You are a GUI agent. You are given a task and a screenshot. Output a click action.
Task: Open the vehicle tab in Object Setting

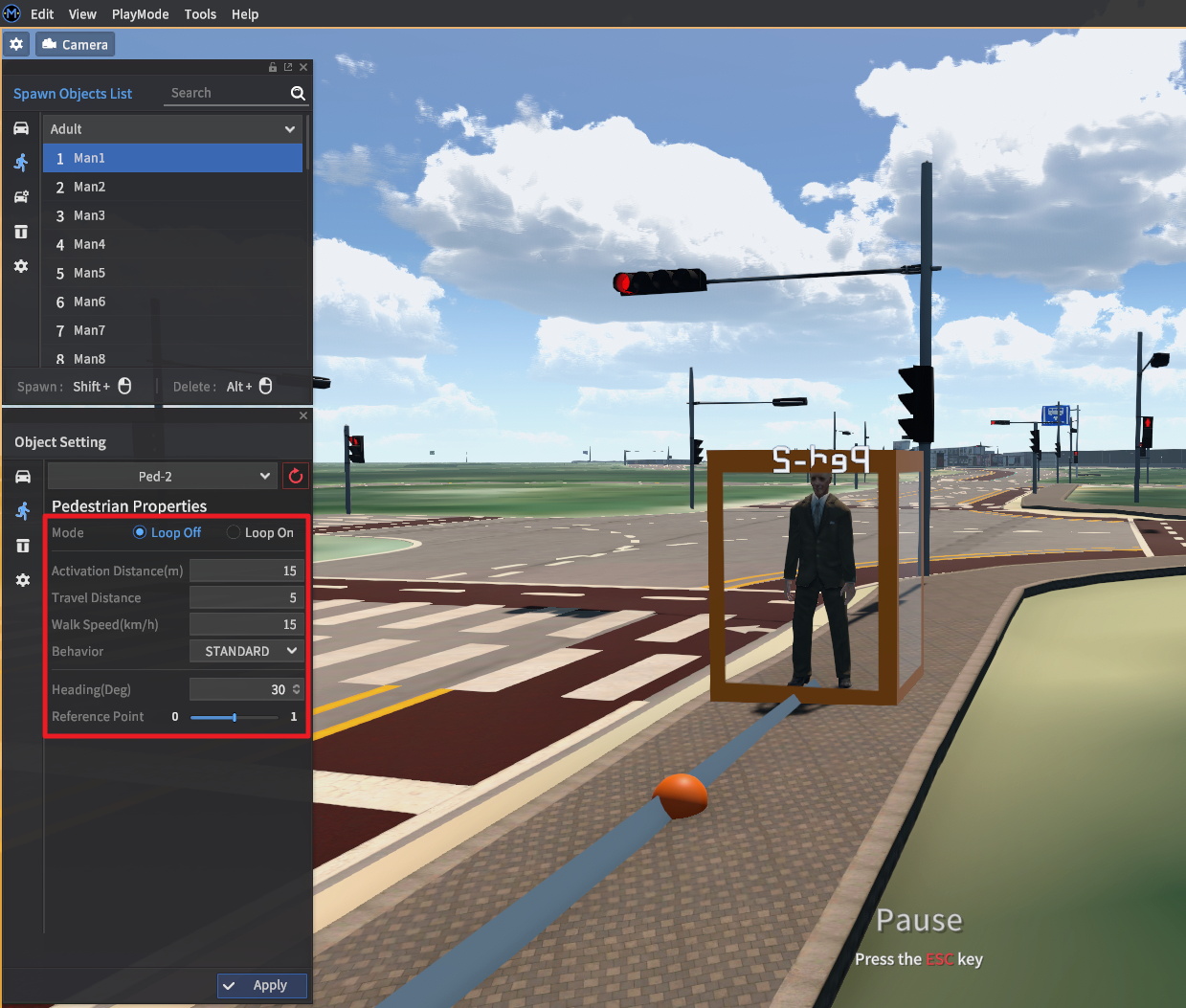23,477
